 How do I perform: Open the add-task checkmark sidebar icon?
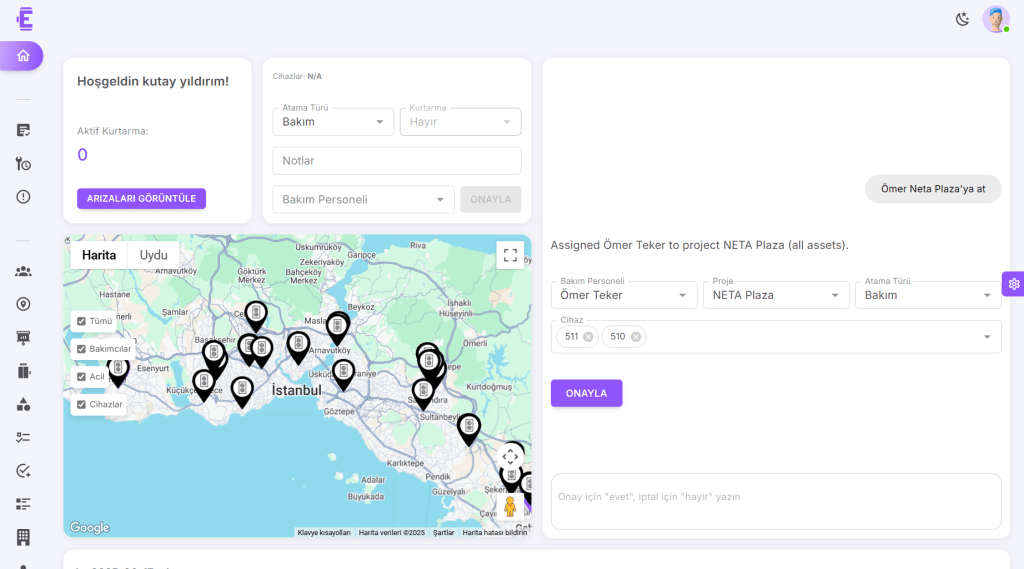[x=23, y=471]
